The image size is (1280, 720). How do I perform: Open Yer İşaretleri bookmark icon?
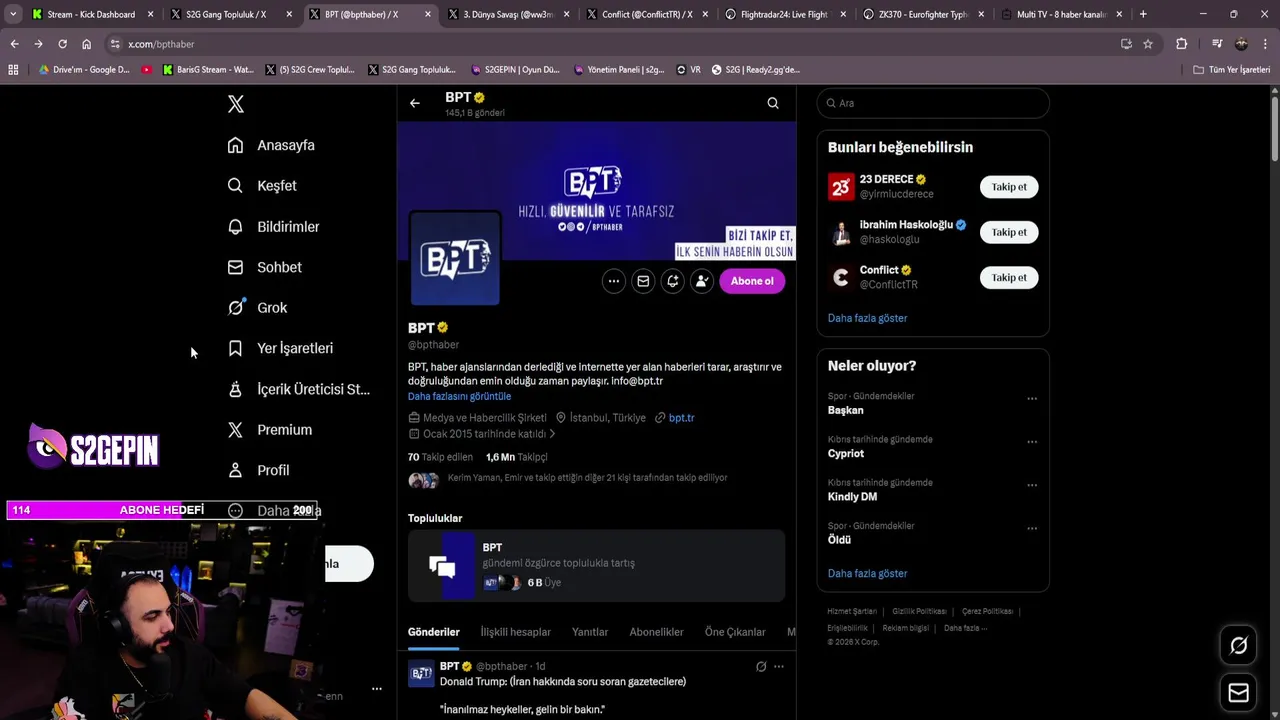point(235,348)
